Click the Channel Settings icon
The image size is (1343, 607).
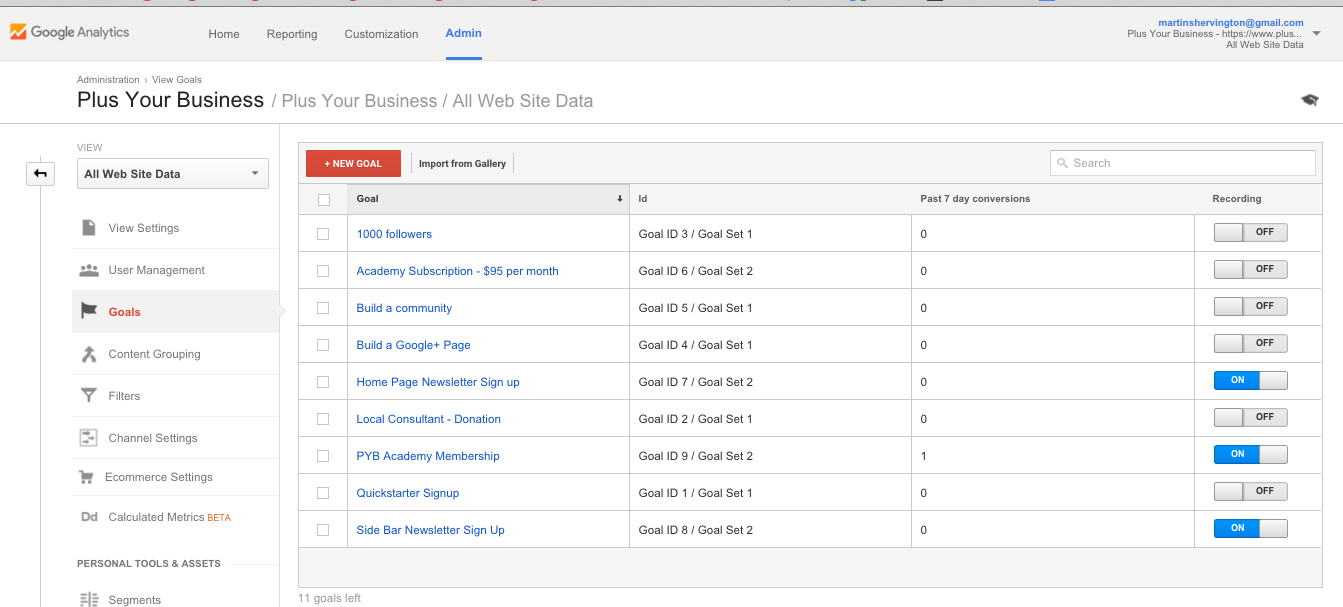coord(89,438)
